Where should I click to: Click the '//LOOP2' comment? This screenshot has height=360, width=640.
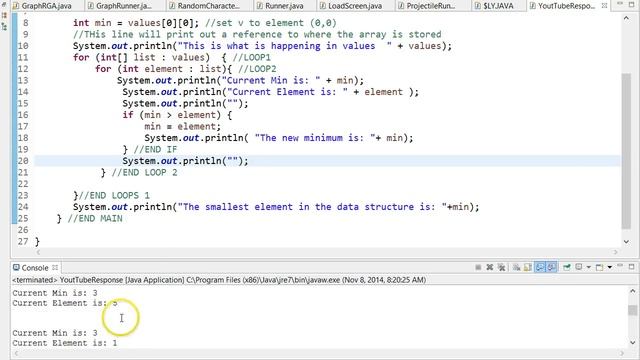coord(257,69)
